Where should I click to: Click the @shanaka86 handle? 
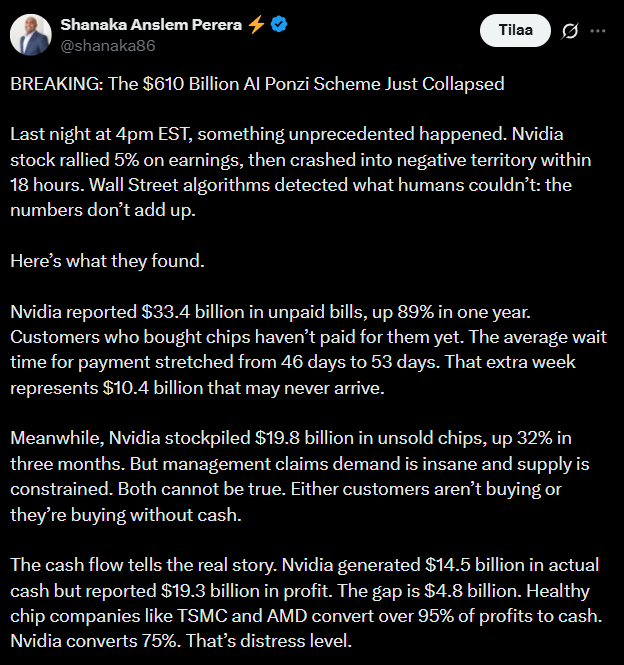(107, 46)
